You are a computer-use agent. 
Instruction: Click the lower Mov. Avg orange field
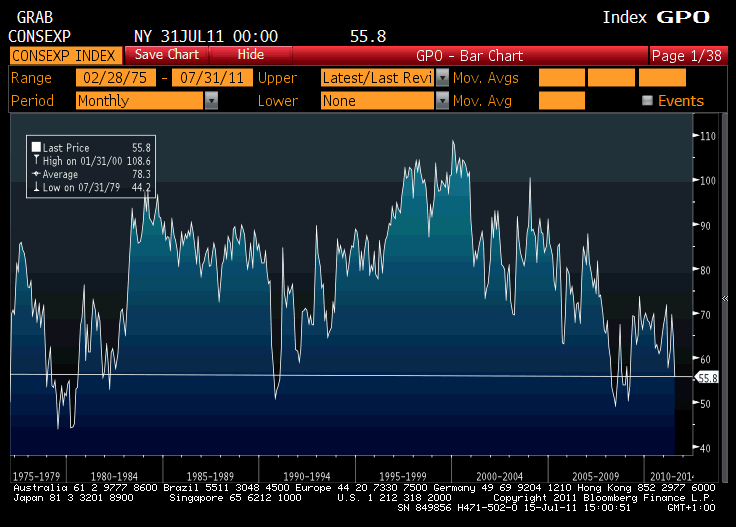pyautogui.click(x=561, y=101)
